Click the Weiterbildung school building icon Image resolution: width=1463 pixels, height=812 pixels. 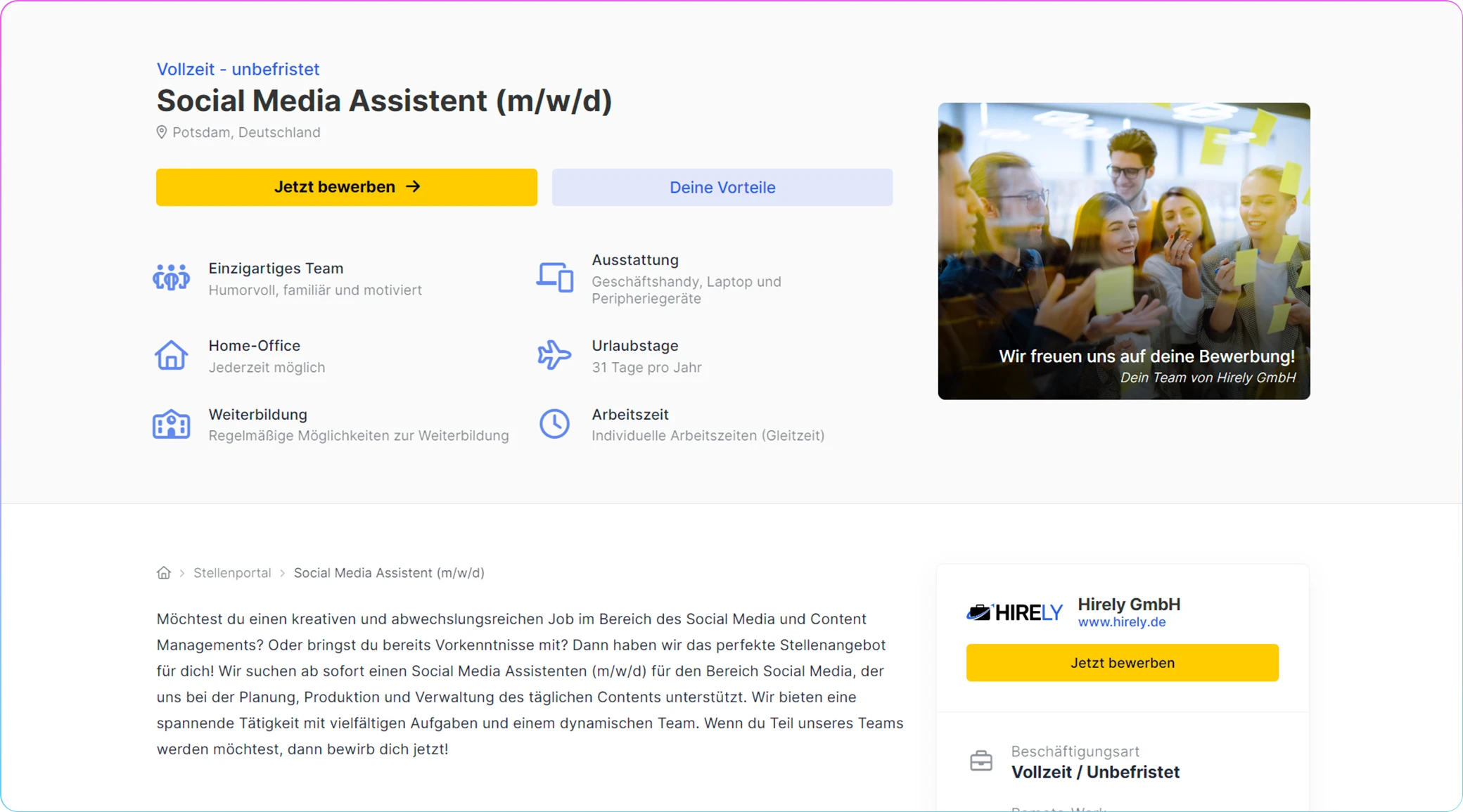click(171, 424)
